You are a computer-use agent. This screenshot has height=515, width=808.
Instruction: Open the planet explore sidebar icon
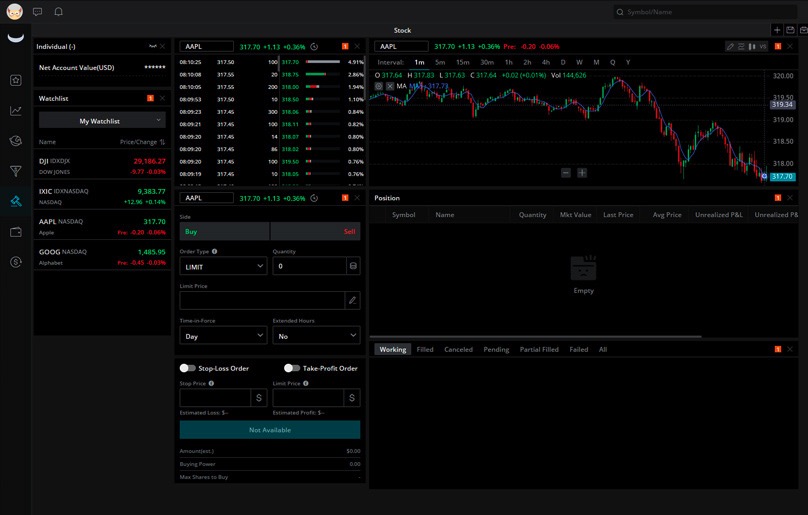coord(15,141)
